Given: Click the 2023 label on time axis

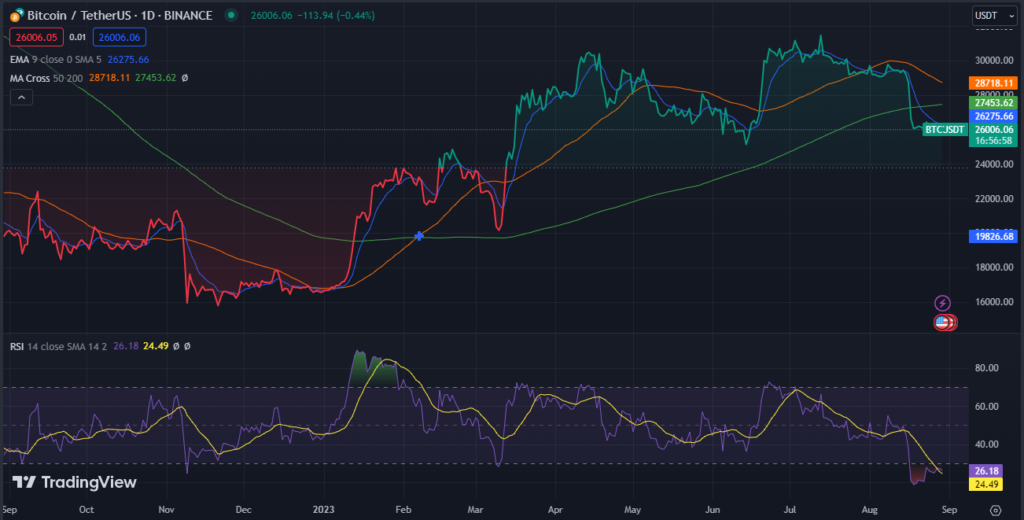Looking at the screenshot, I should (x=324, y=510).
